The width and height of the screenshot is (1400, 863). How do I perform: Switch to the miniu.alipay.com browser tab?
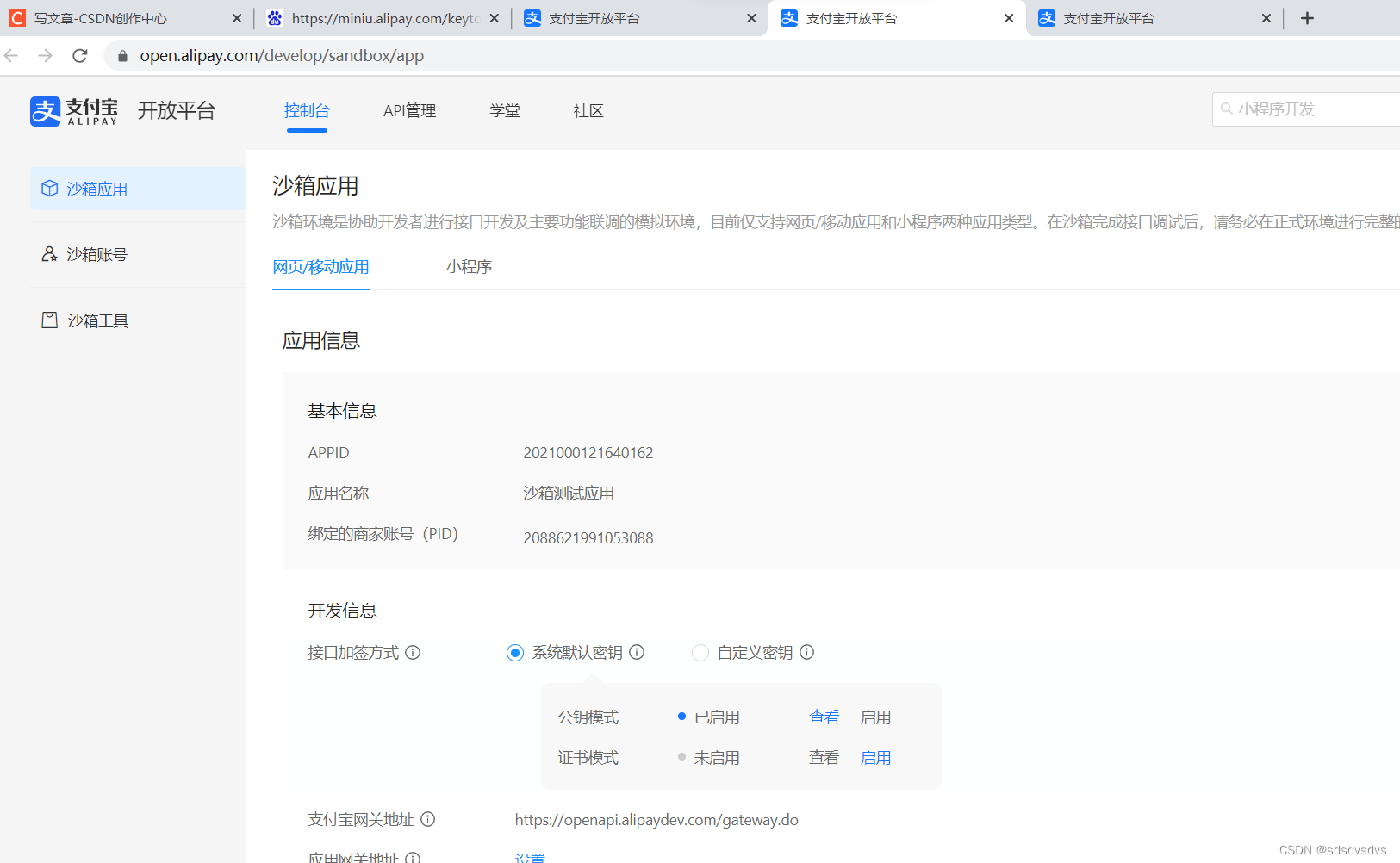pyautogui.click(x=383, y=18)
